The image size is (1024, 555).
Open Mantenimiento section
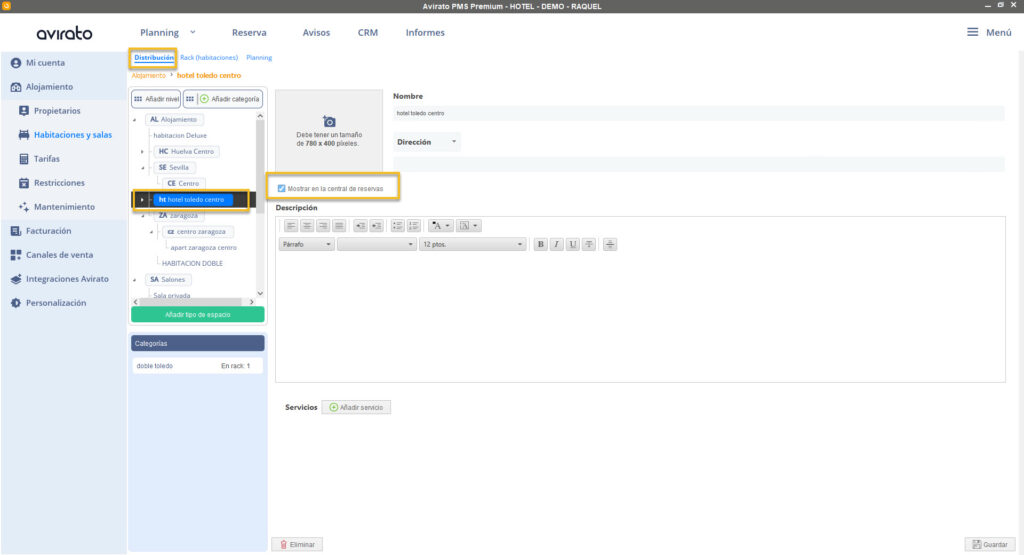57,207
